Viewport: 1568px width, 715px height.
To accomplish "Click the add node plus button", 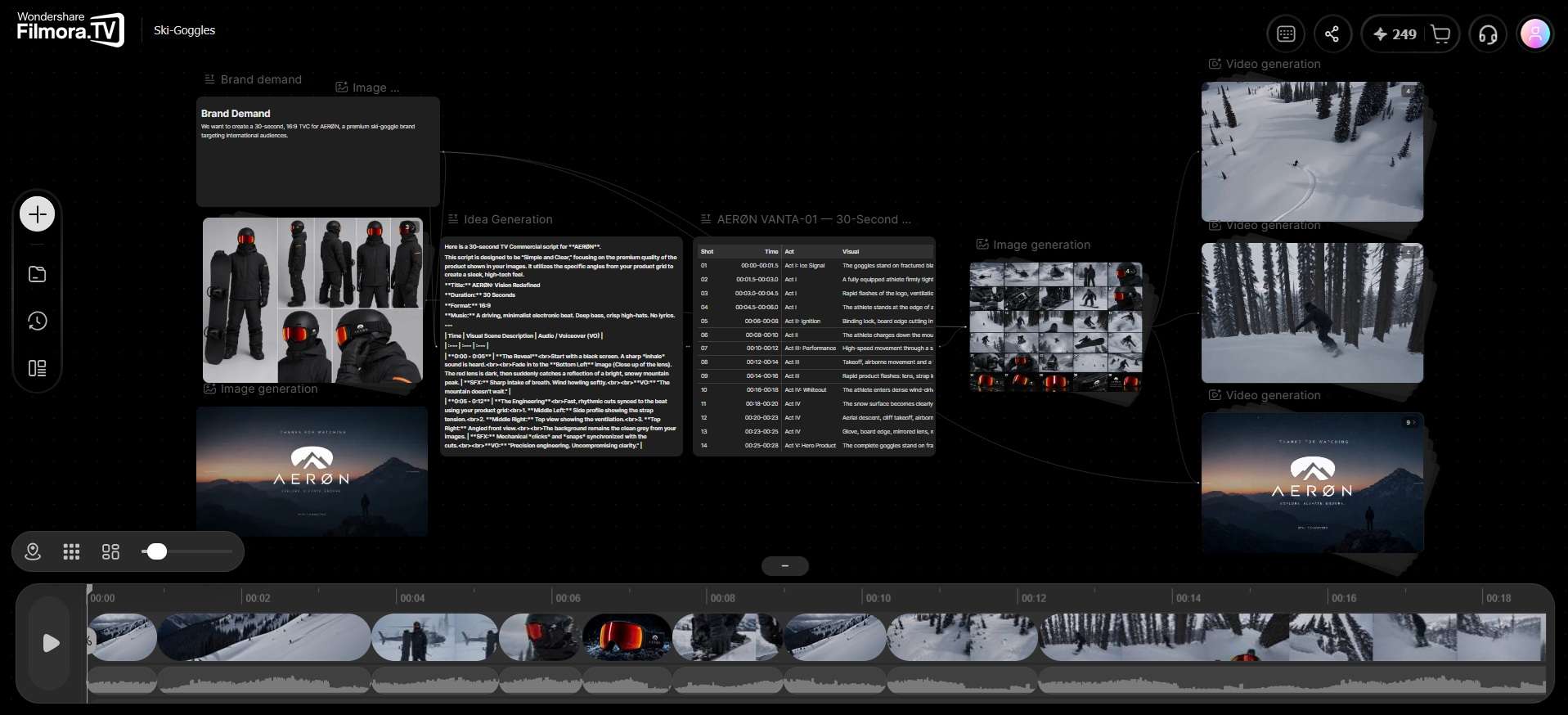I will [x=37, y=214].
